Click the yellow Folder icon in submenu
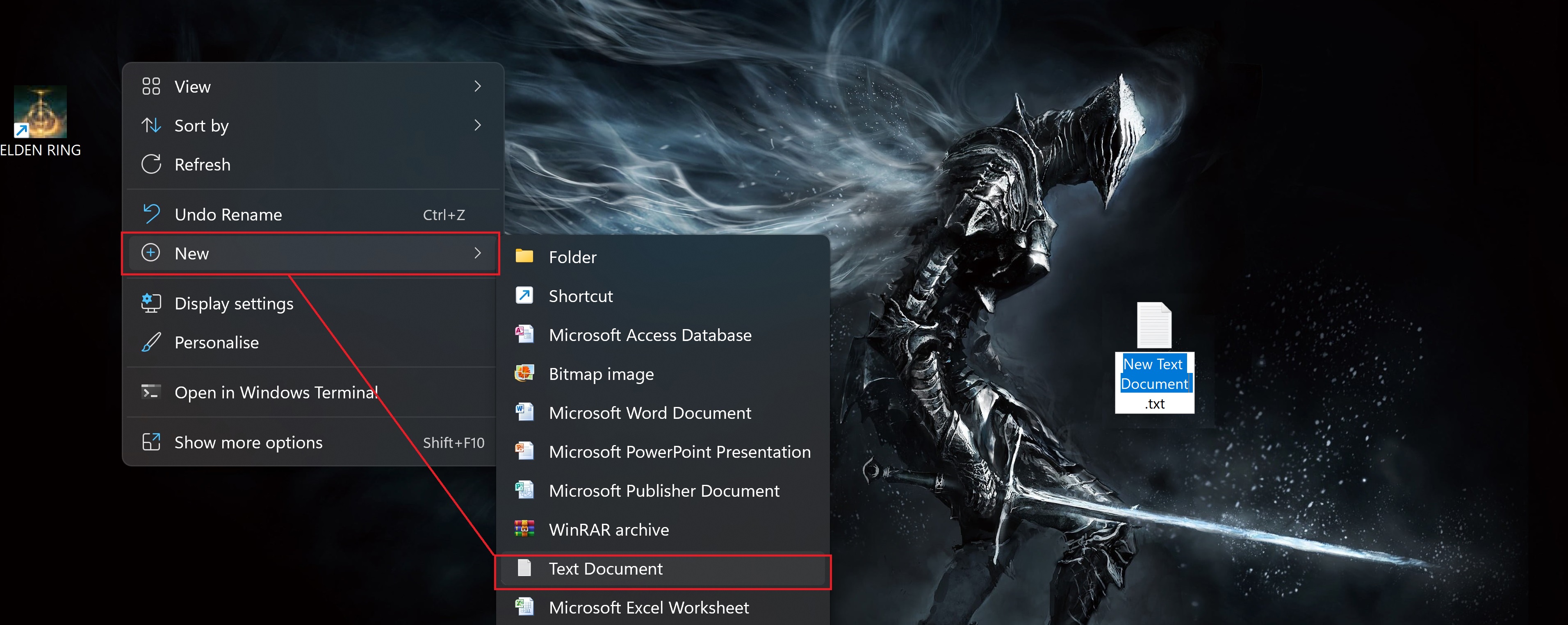1568x625 pixels. [x=524, y=256]
